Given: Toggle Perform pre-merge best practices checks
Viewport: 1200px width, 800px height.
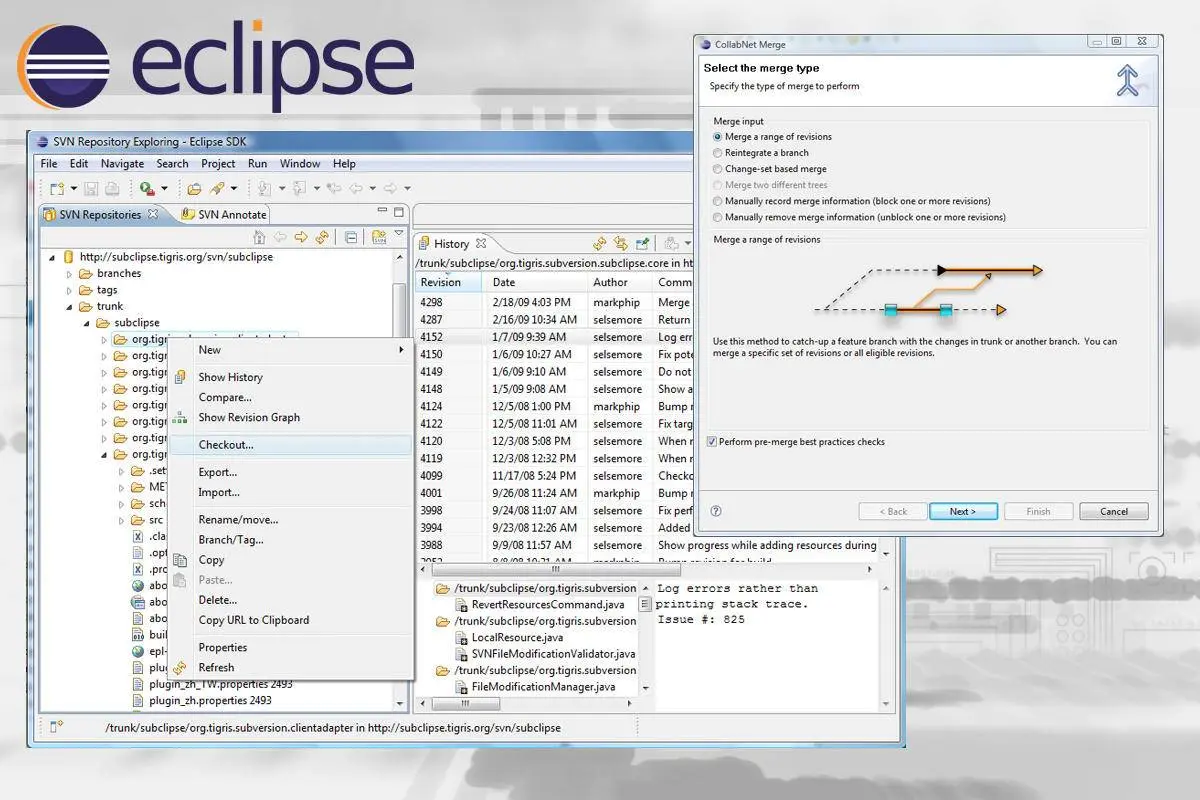Looking at the screenshot, I should coord(711,441).
